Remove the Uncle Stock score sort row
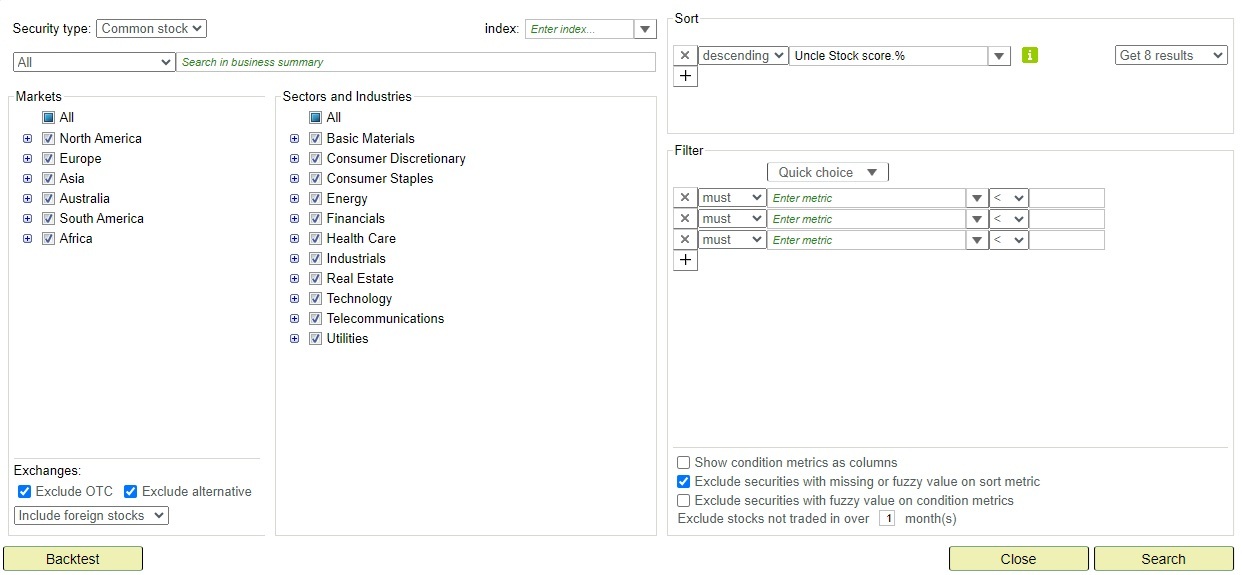The height and width of the screenshot is (575, 1242). tap(685, 56)
